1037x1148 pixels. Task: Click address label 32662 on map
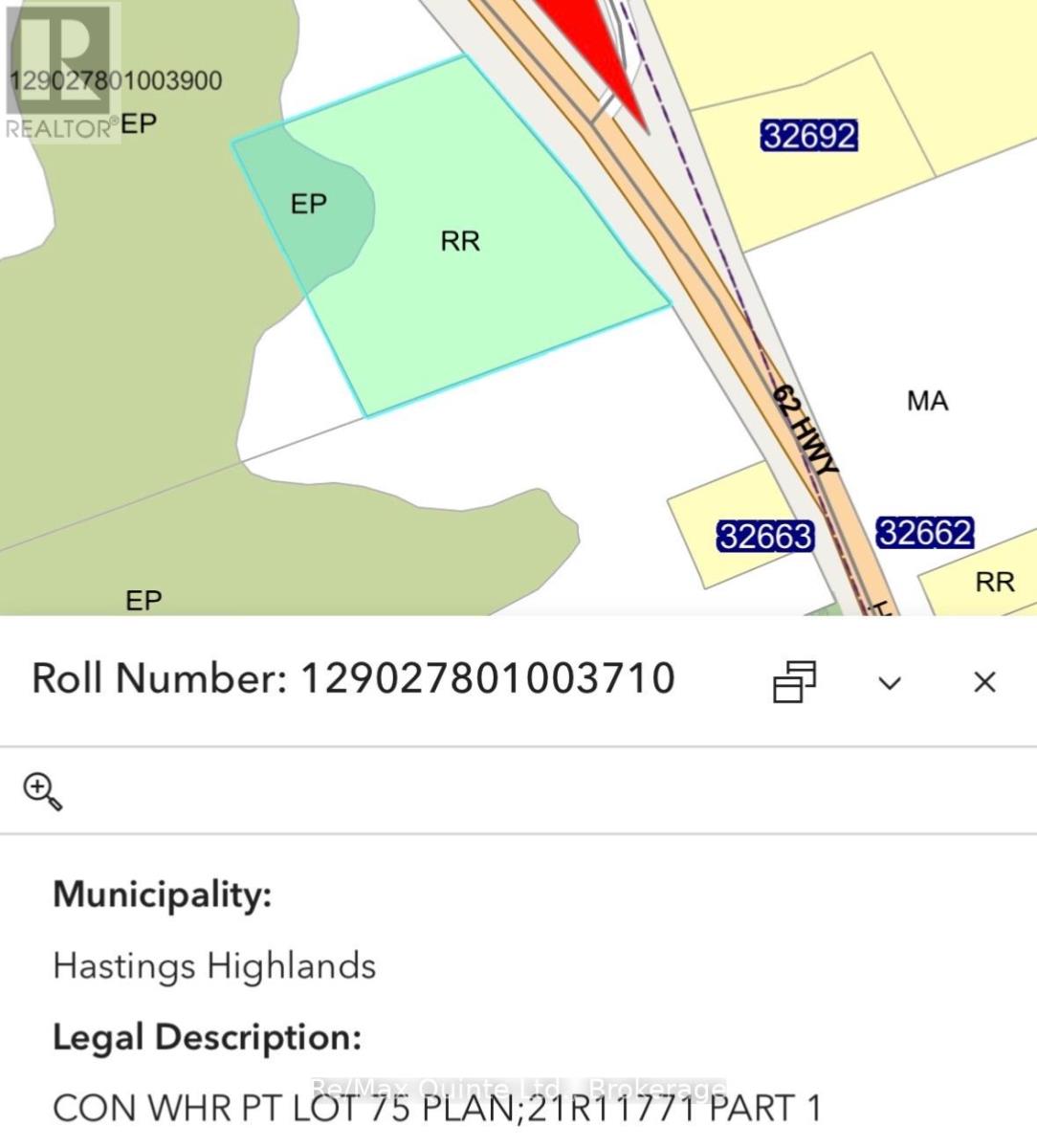click(924, 532)
